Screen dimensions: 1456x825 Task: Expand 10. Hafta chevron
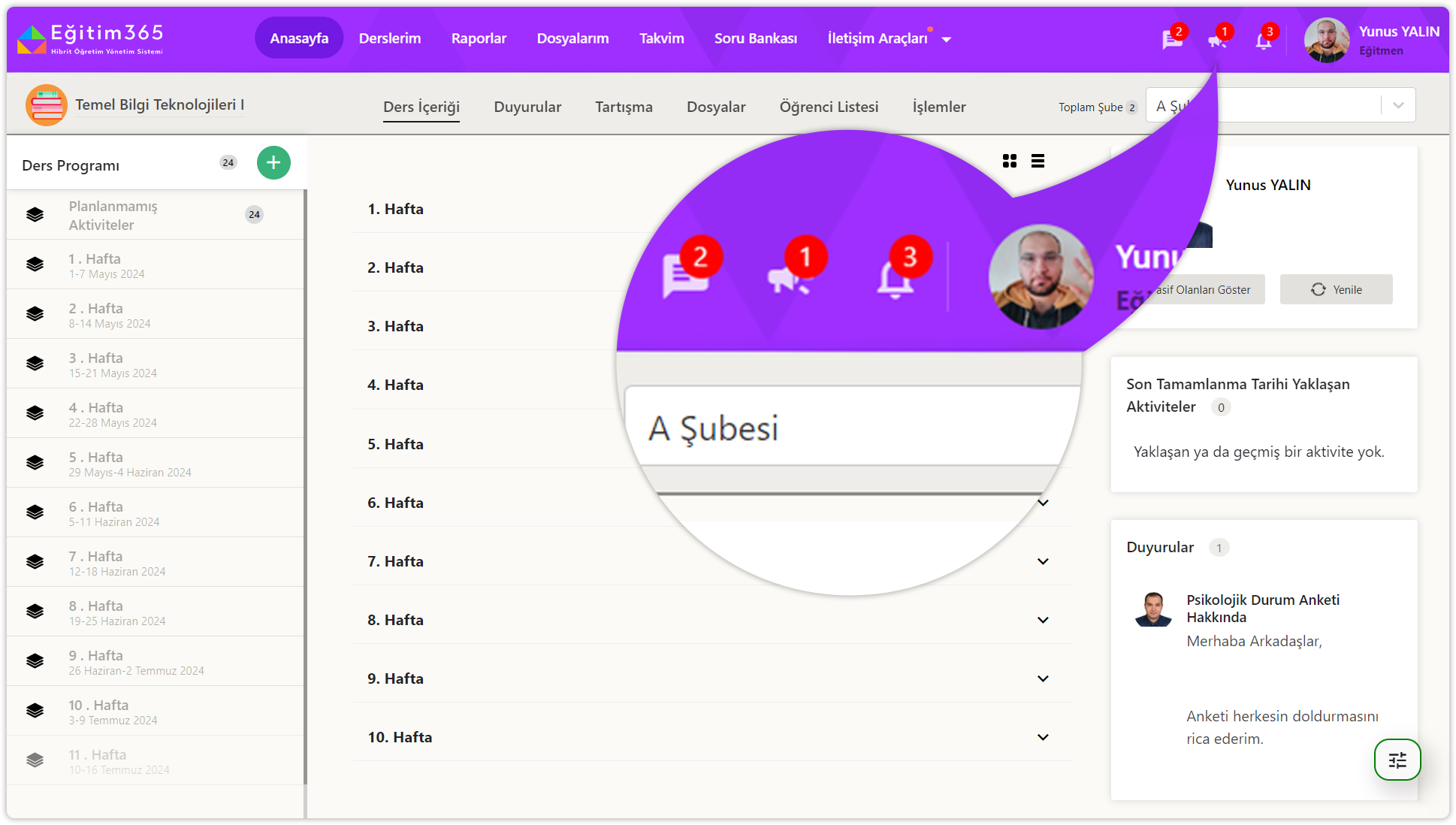(1043, 737)
